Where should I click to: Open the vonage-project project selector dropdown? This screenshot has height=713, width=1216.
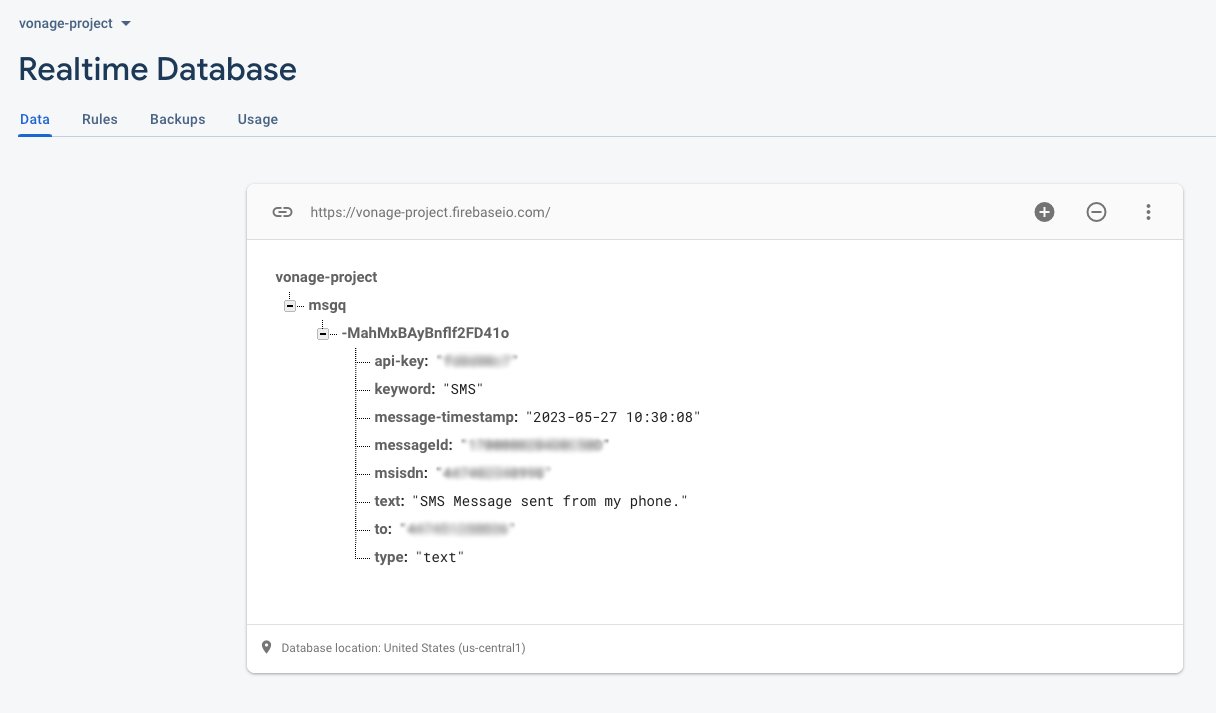(75, 23)
